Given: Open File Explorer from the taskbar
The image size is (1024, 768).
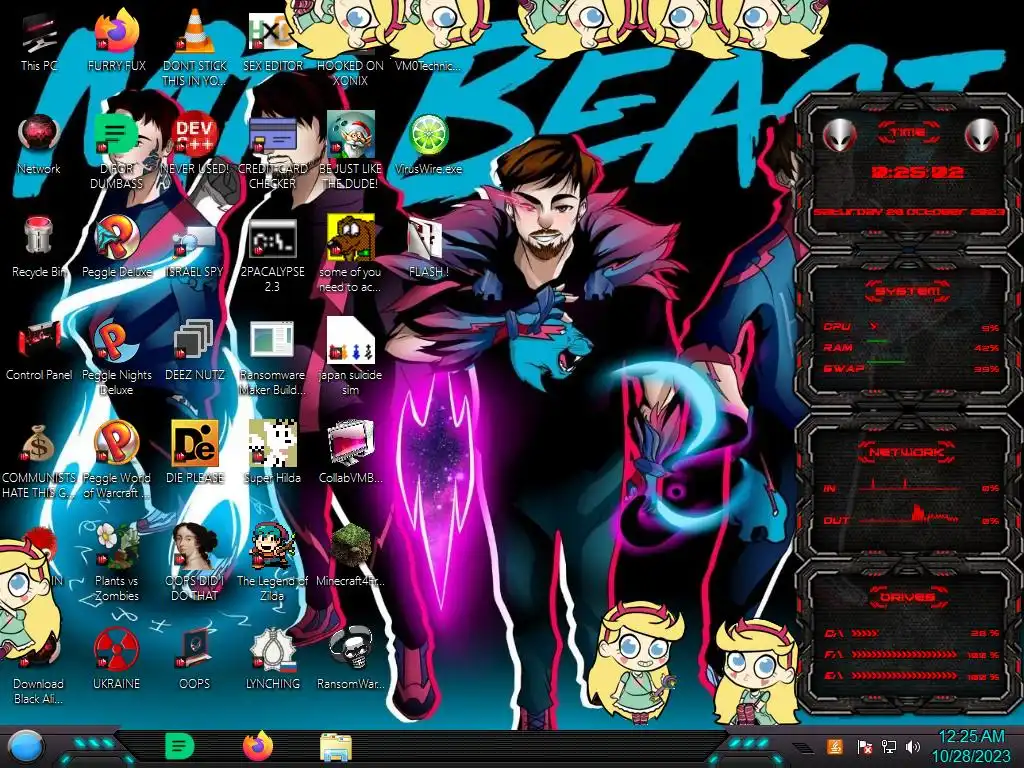Looking at the screenshot, I should pos(336,747).
